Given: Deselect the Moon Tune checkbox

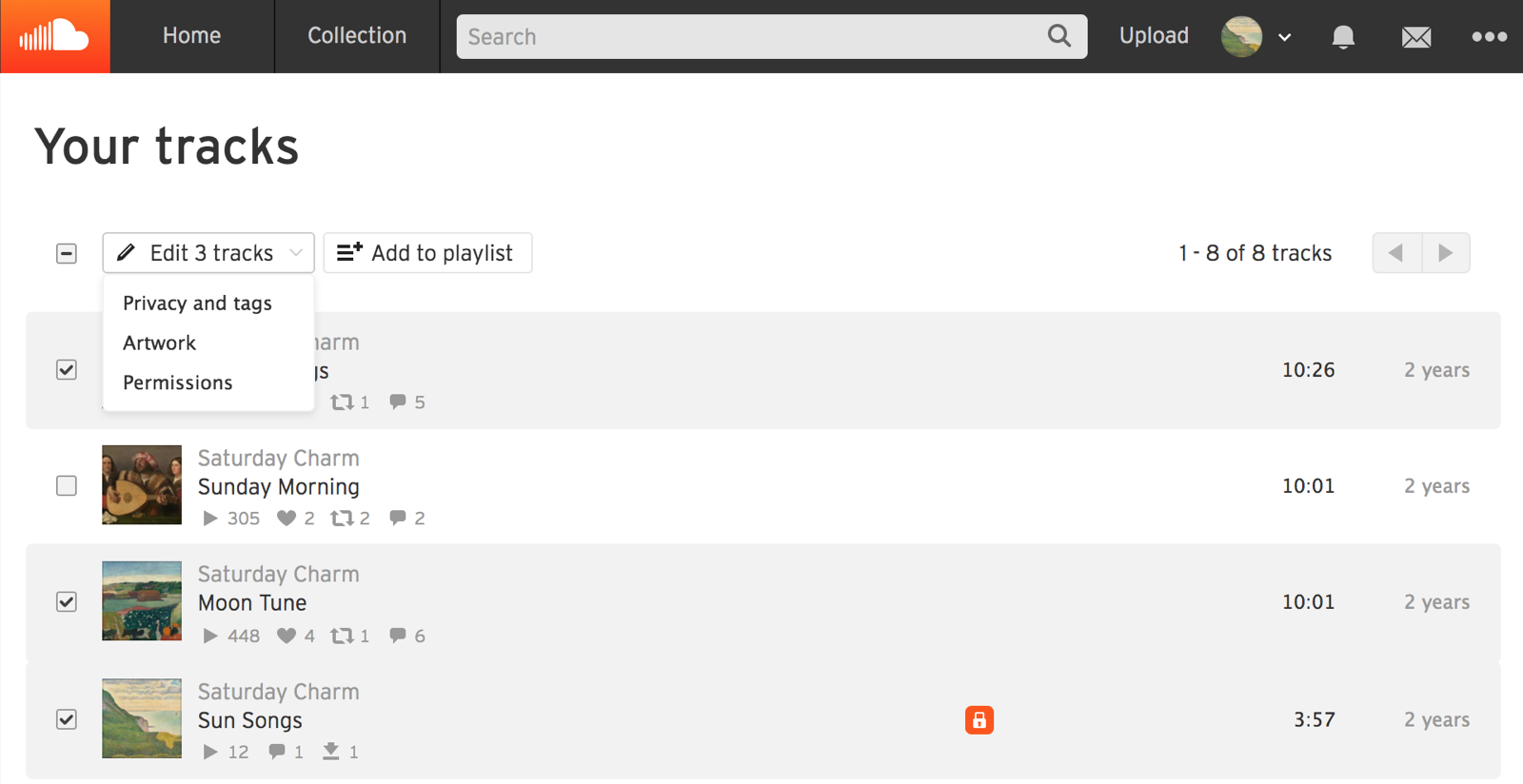Looking at the screenshot, I should point(66,601).
